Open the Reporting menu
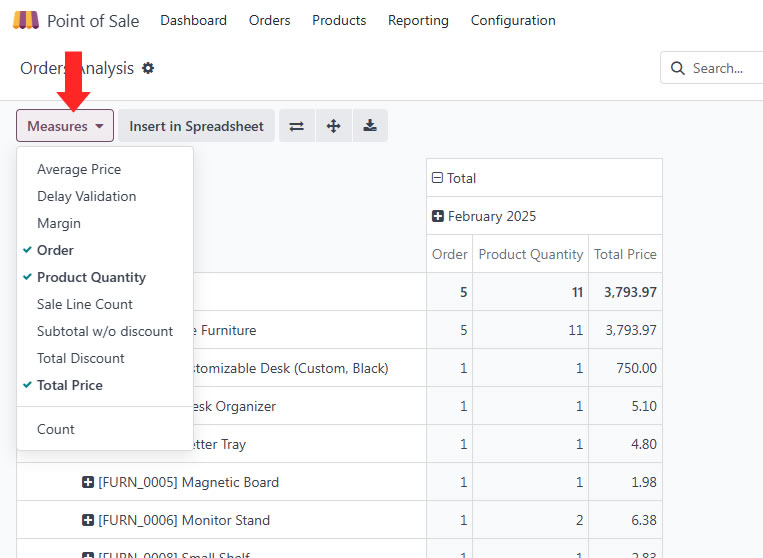The image size is (763, 558). pos(418,20)
